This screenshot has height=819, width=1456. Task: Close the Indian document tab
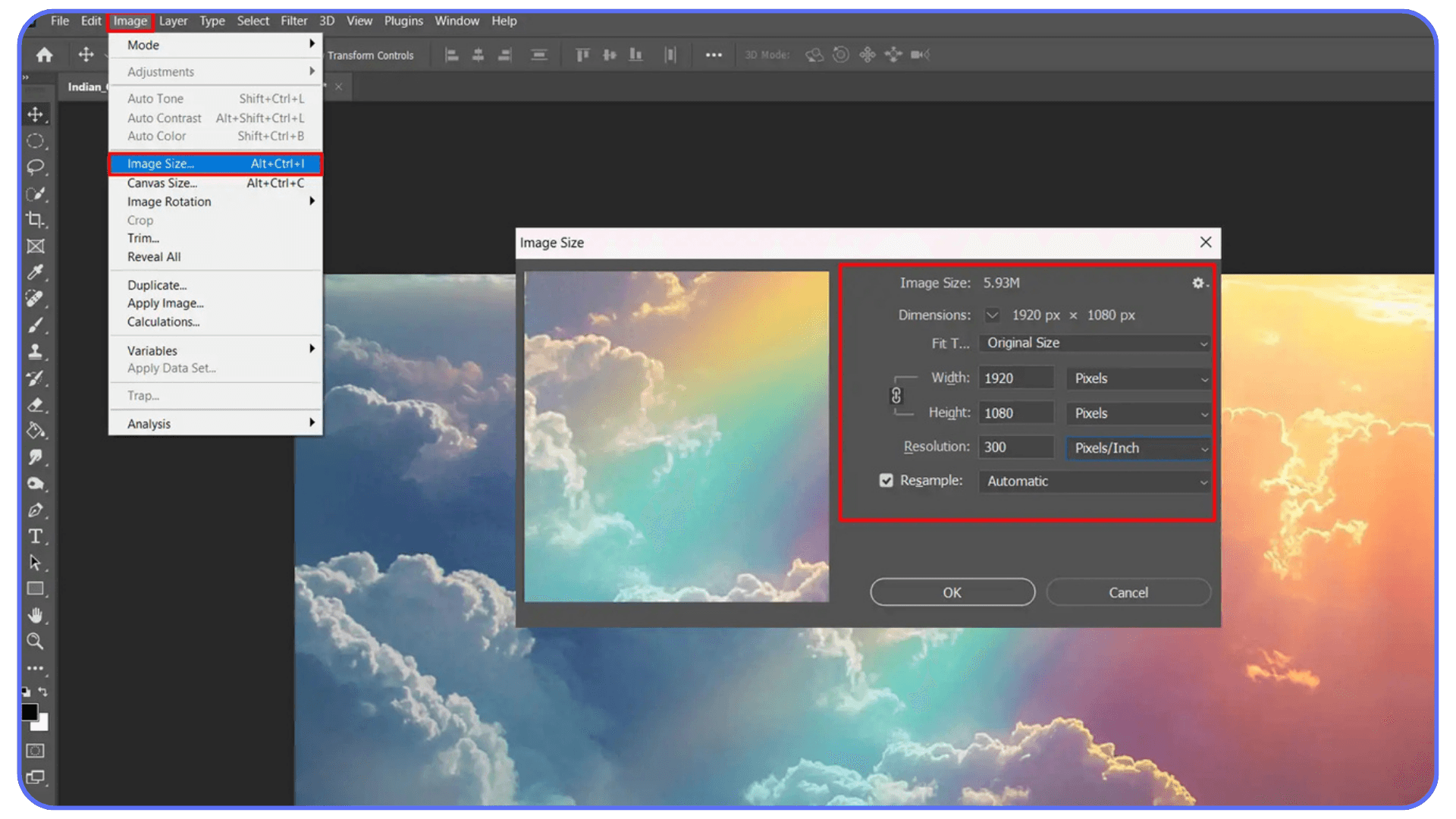[339, 86]
